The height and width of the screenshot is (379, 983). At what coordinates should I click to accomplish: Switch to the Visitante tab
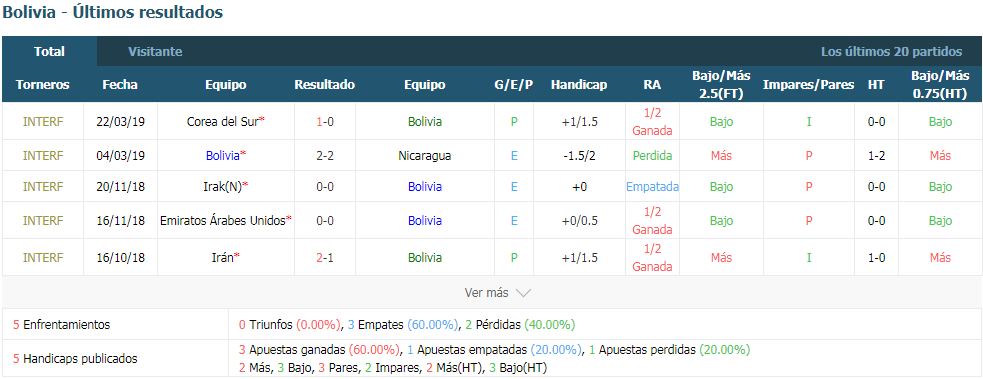[x=155, y=51]
